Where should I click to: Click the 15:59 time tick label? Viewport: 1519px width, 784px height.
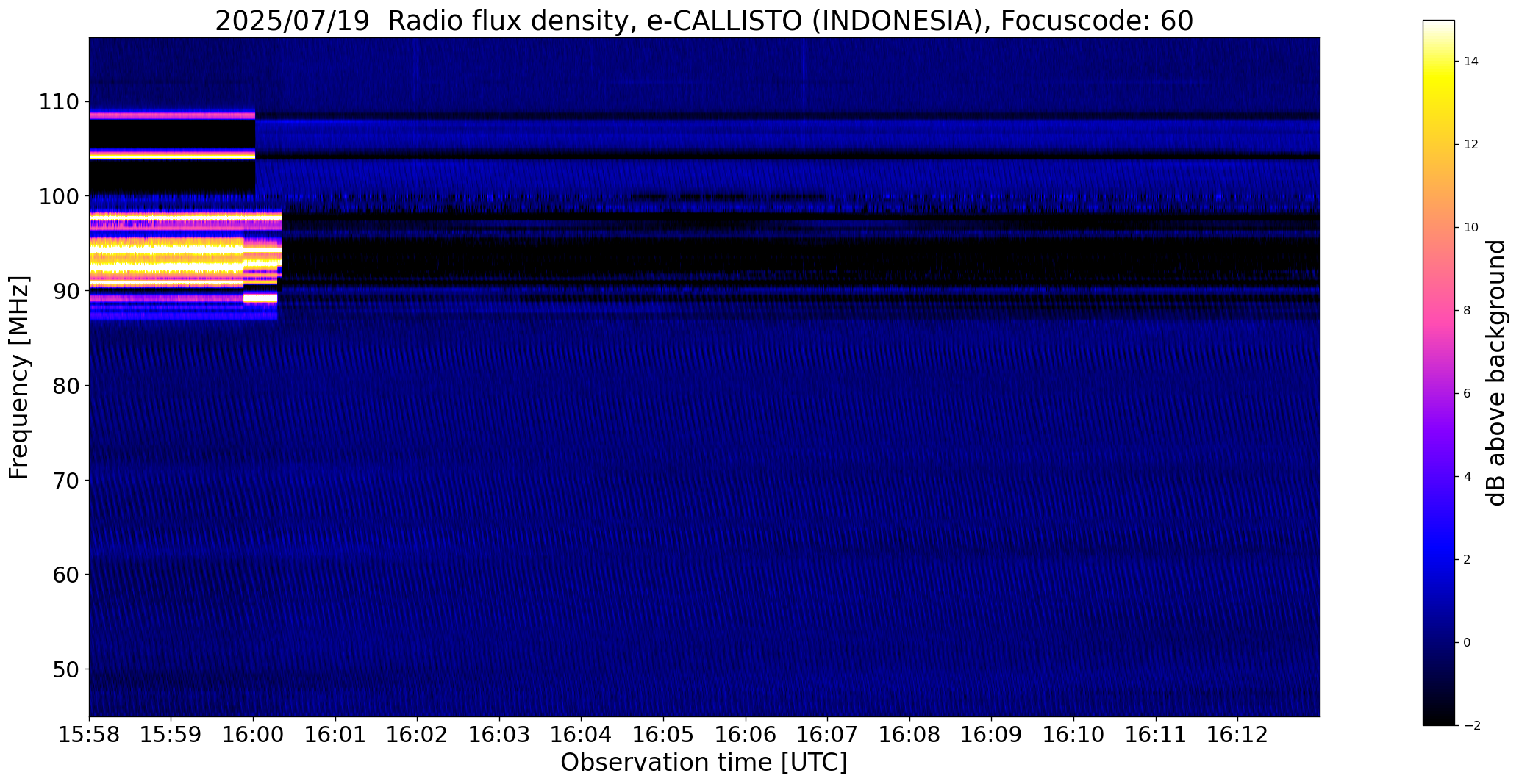(x=171, y=735)
